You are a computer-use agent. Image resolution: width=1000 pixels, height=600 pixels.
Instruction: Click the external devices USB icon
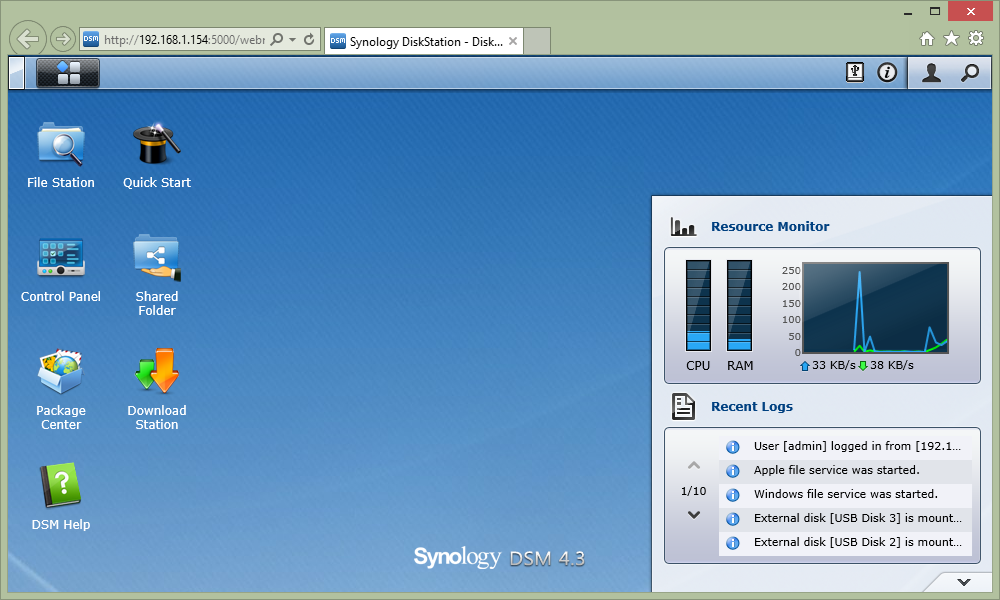point(855,73)
